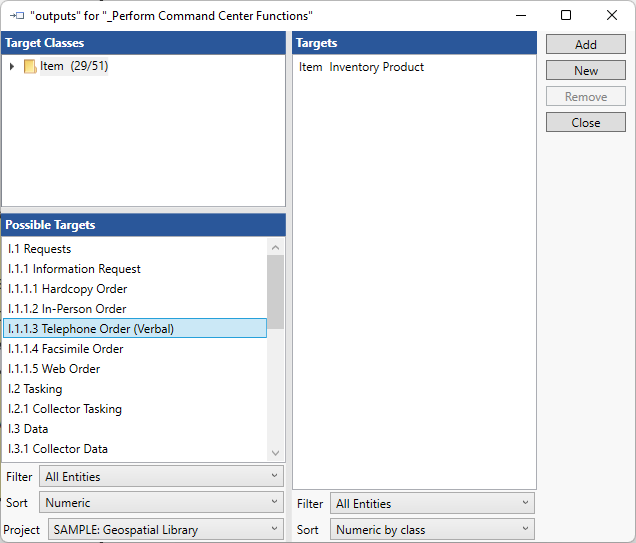This screenshot has height=543, width=636.
Task: Pick 'I.1.1.5 Web Order' in the list
Action: pyautogui.click(x=54, y=369)
